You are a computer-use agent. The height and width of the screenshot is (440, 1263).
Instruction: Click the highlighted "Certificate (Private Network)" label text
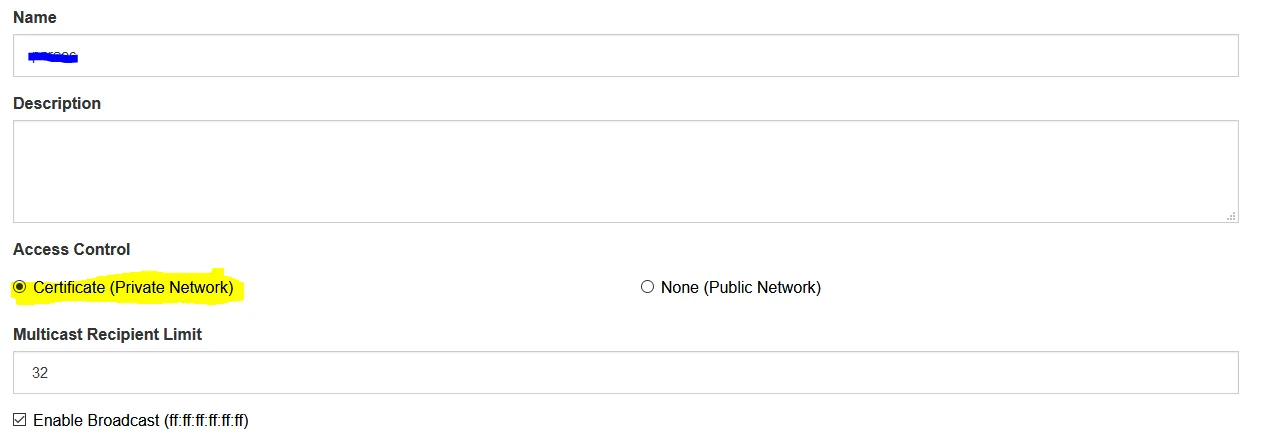point(133,288)
